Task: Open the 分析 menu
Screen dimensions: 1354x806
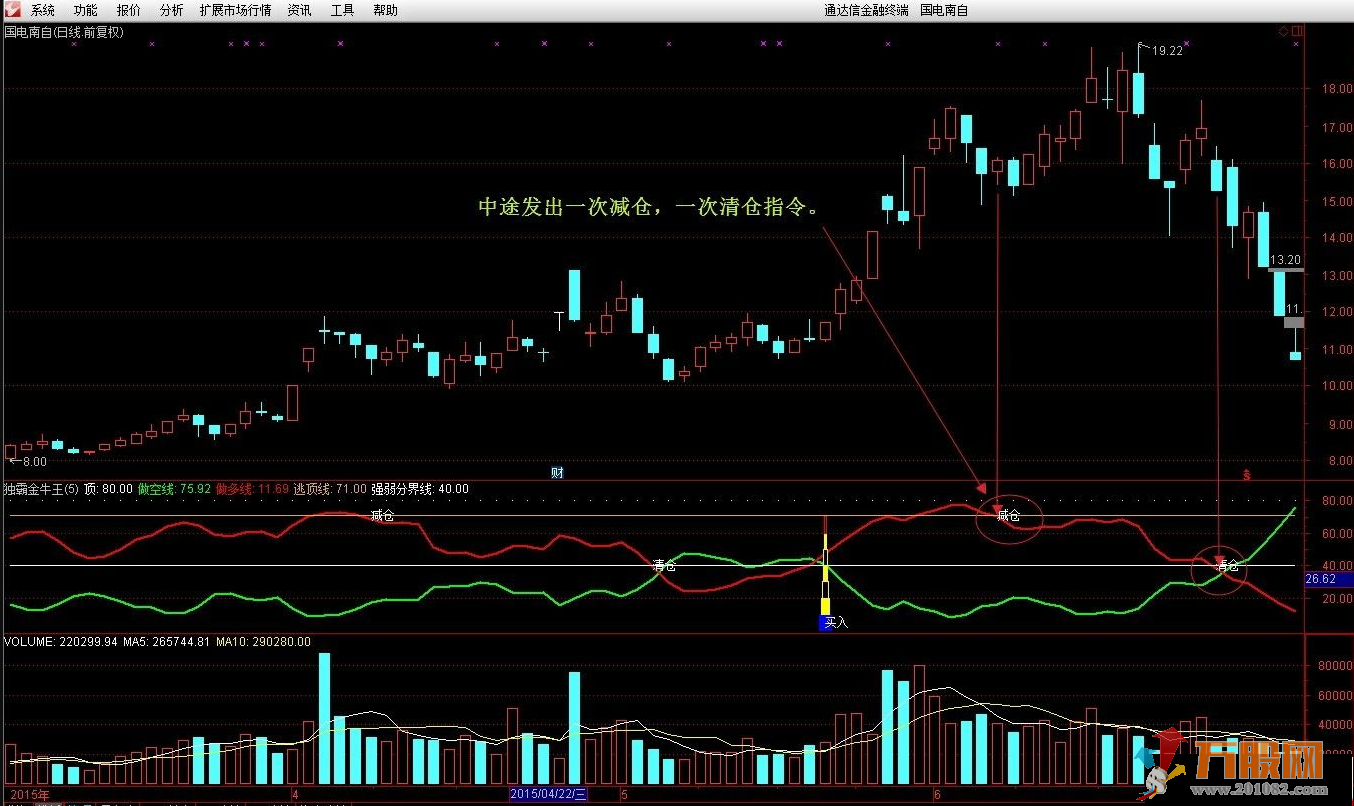Action: pyautogui.click(x=171, y=11)
